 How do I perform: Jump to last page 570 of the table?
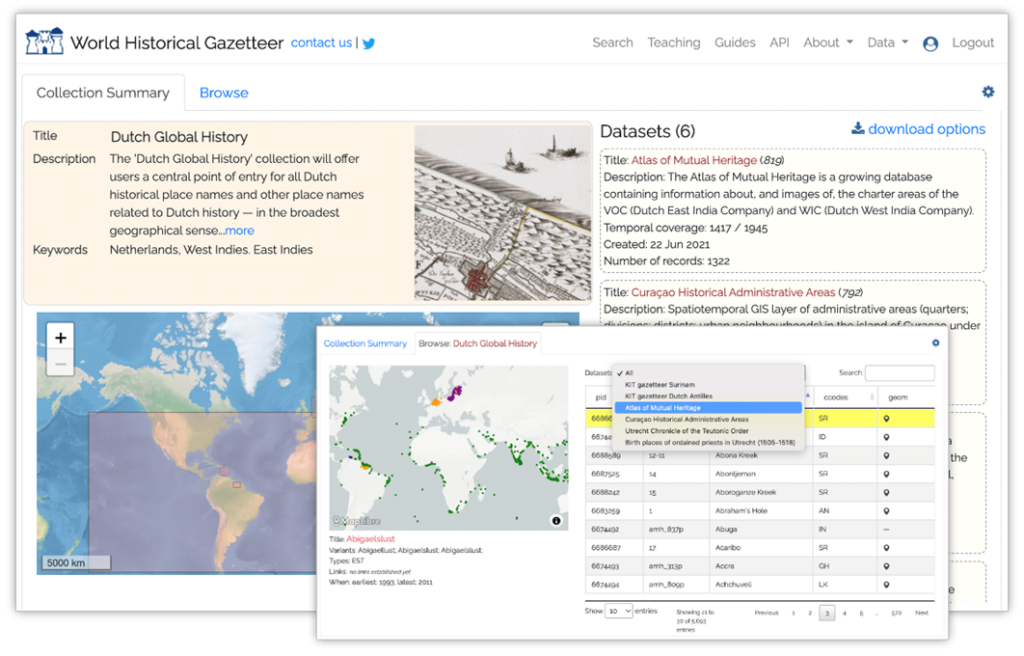point(896,613)
